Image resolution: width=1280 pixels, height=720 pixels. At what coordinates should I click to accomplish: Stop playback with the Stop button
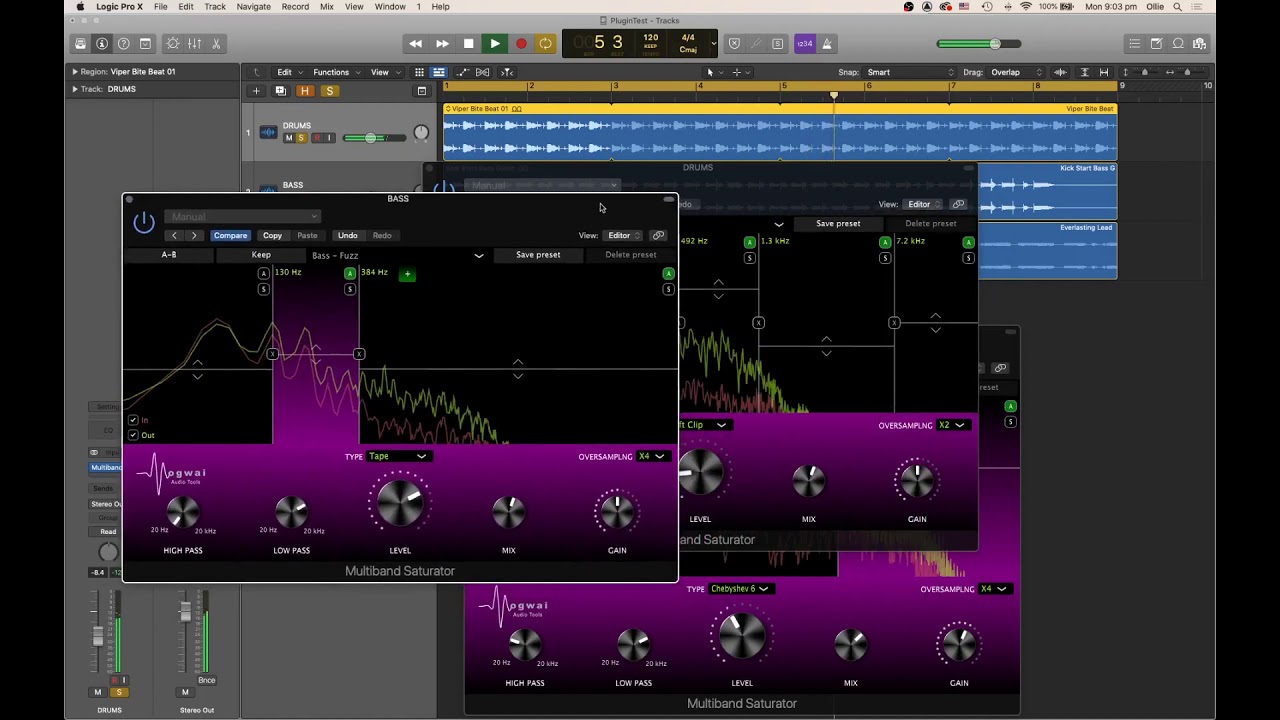click(468, 44)
